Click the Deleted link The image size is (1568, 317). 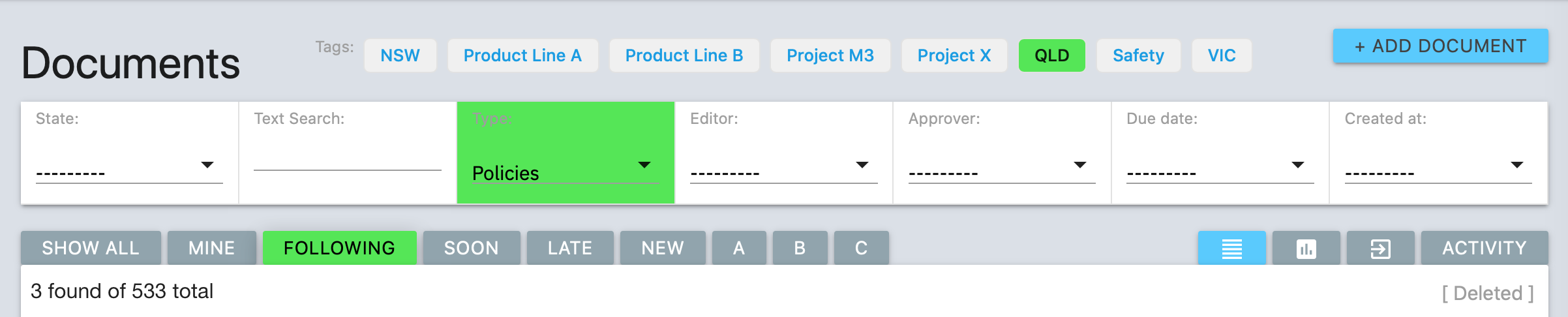[x=1488, y=294]
